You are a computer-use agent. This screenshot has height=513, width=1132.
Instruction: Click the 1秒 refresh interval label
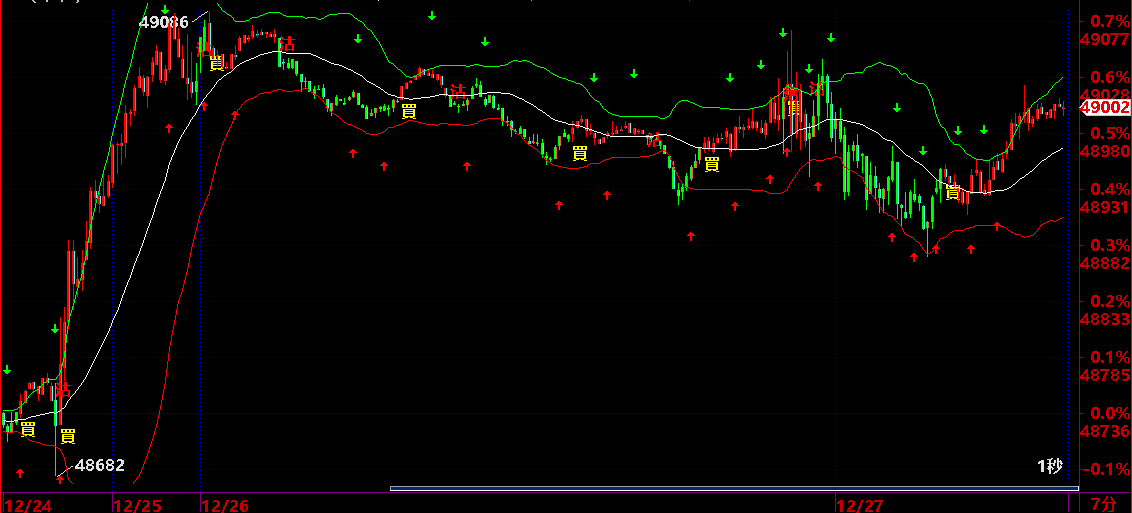point(1050,467)
